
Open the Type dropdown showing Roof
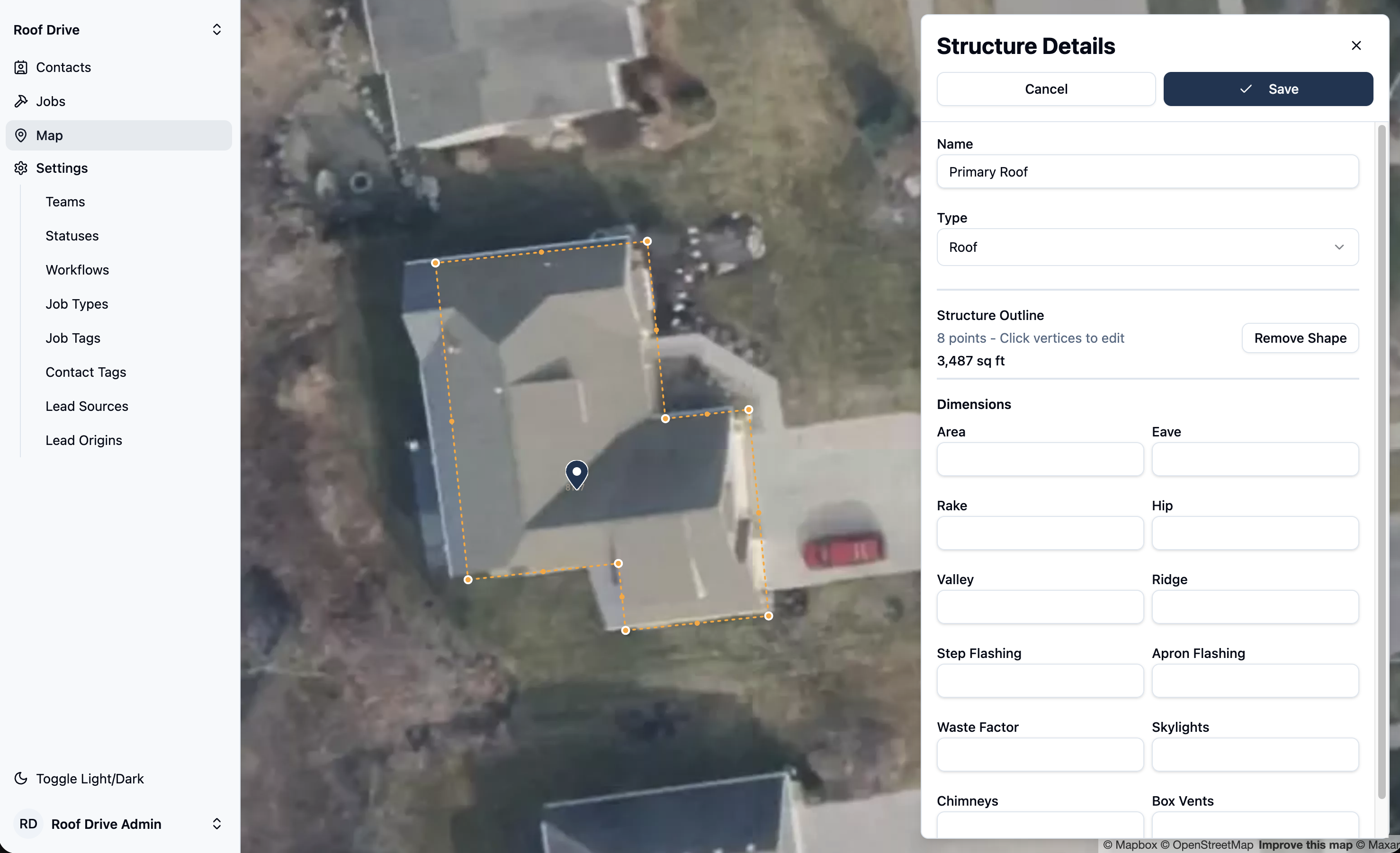(1147, 247)
